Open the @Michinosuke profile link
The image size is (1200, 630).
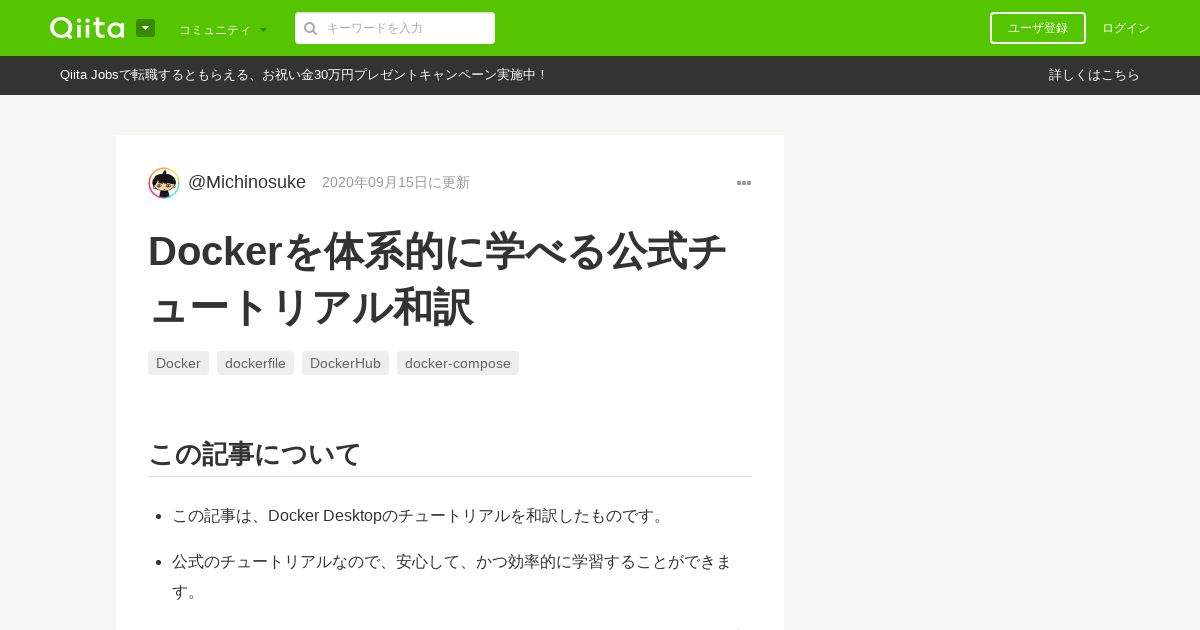click(247, 182)
